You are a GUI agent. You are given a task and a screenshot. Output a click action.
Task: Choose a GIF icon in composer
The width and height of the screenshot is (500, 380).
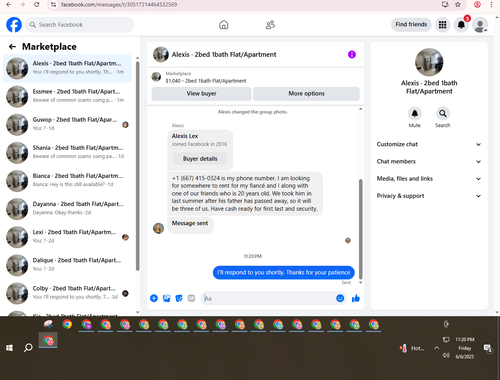[191, 298]
